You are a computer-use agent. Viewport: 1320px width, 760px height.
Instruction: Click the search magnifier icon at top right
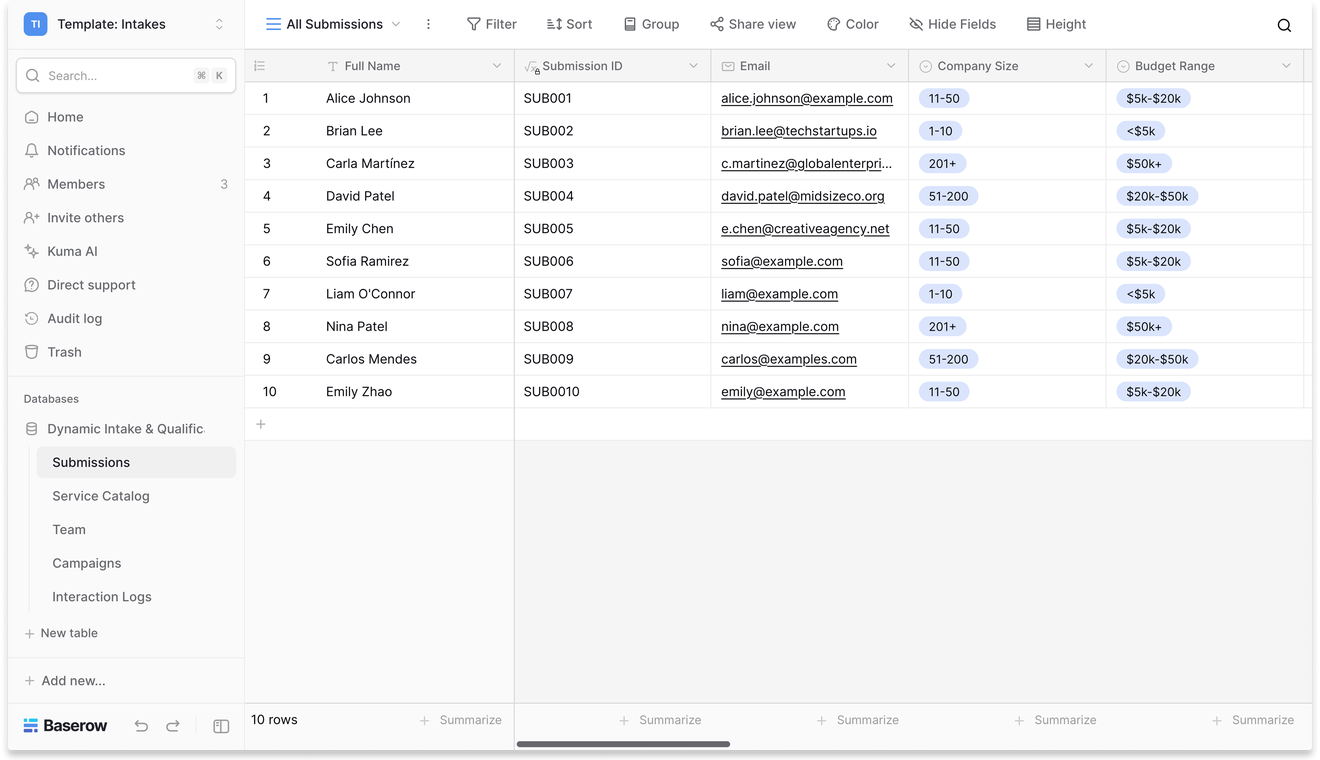coord(1284,25)
